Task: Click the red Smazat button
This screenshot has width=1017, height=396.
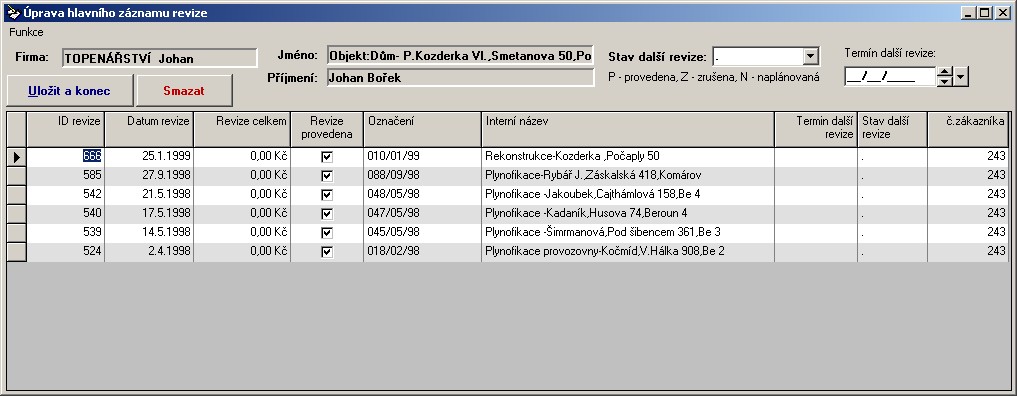Action: (x=184, y=91)
